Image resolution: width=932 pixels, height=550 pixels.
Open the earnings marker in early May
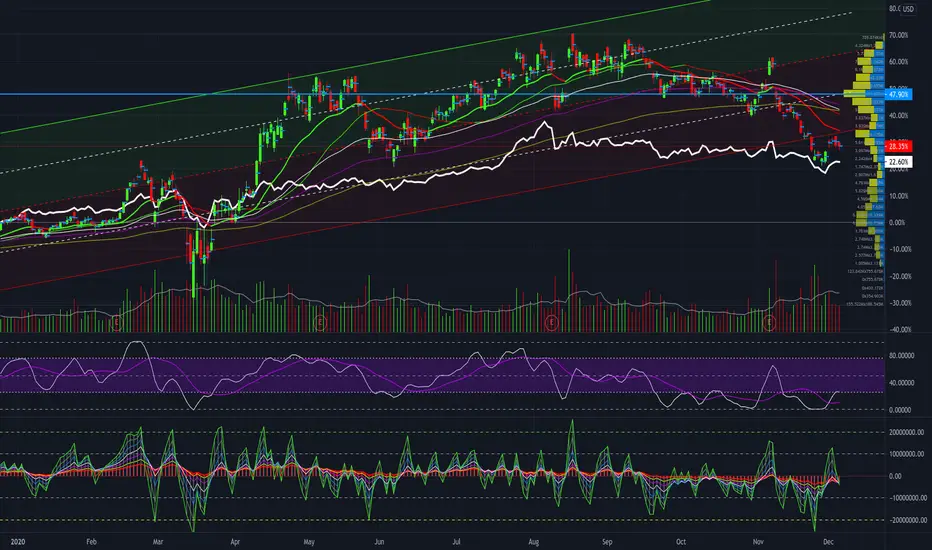pos(320,323)
